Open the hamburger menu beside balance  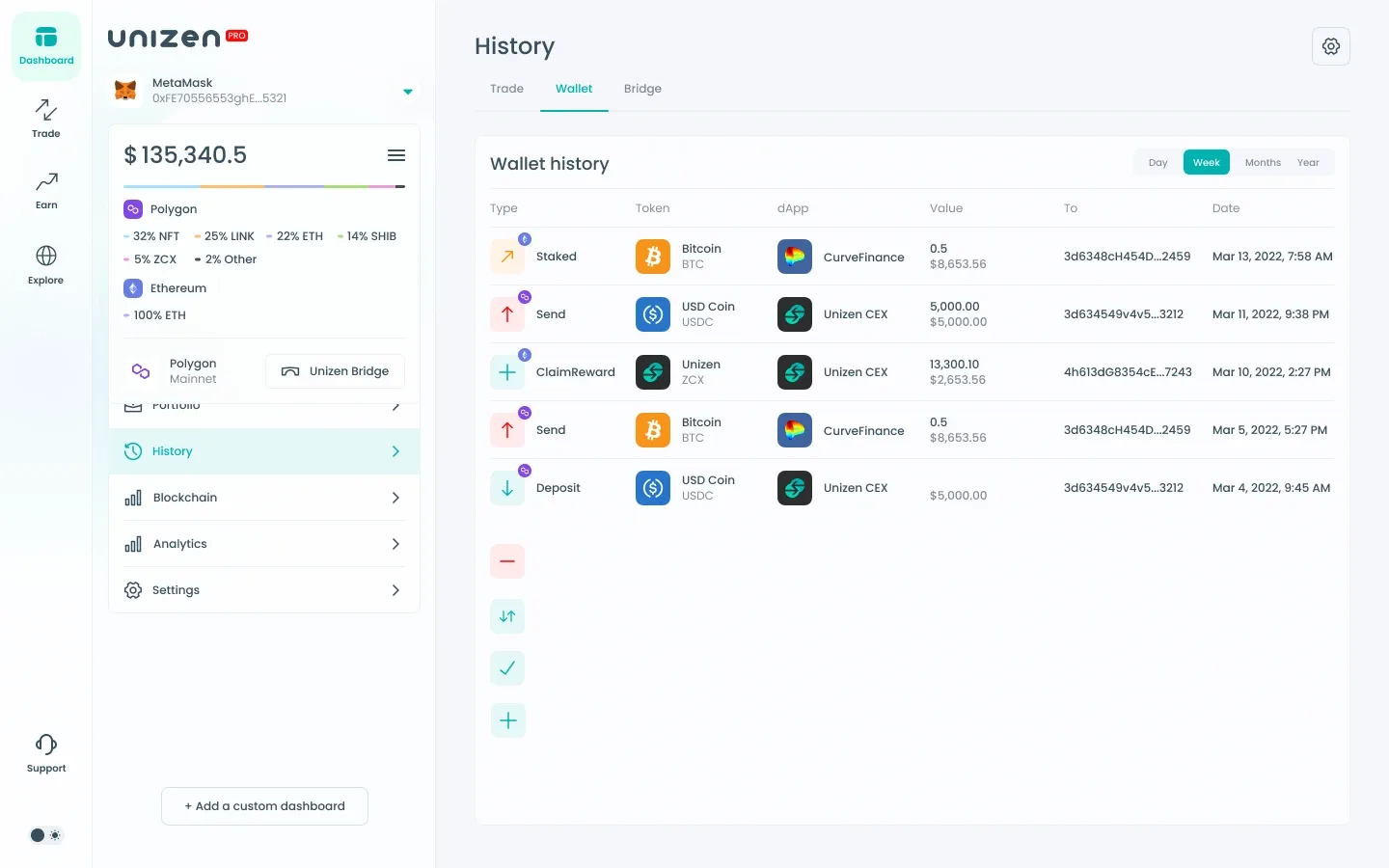(x=396, y=155)
